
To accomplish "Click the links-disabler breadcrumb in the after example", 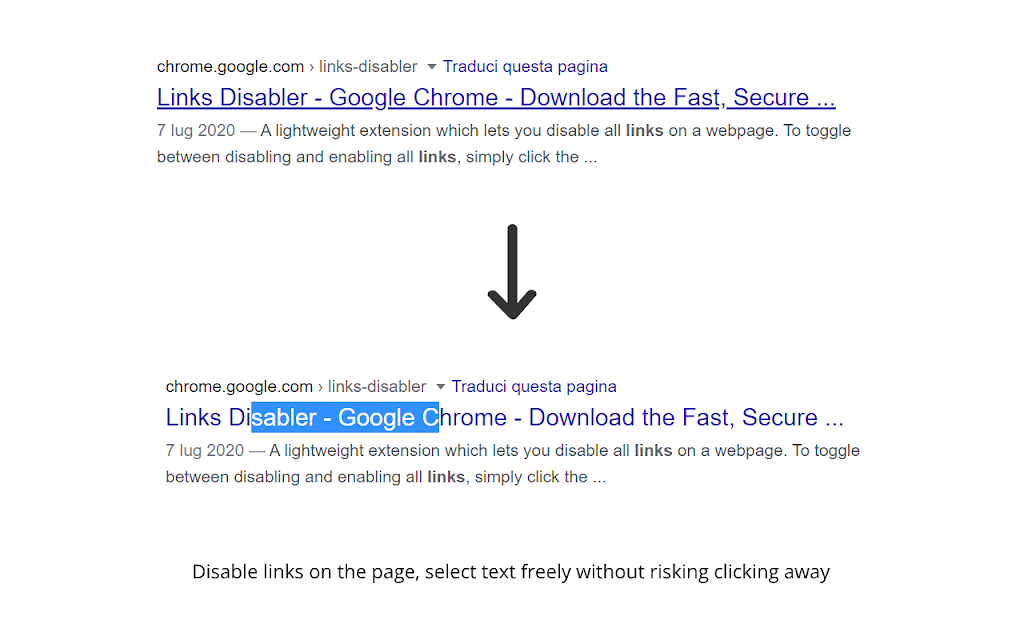I will pyautogui.click(x=377, y=387).
